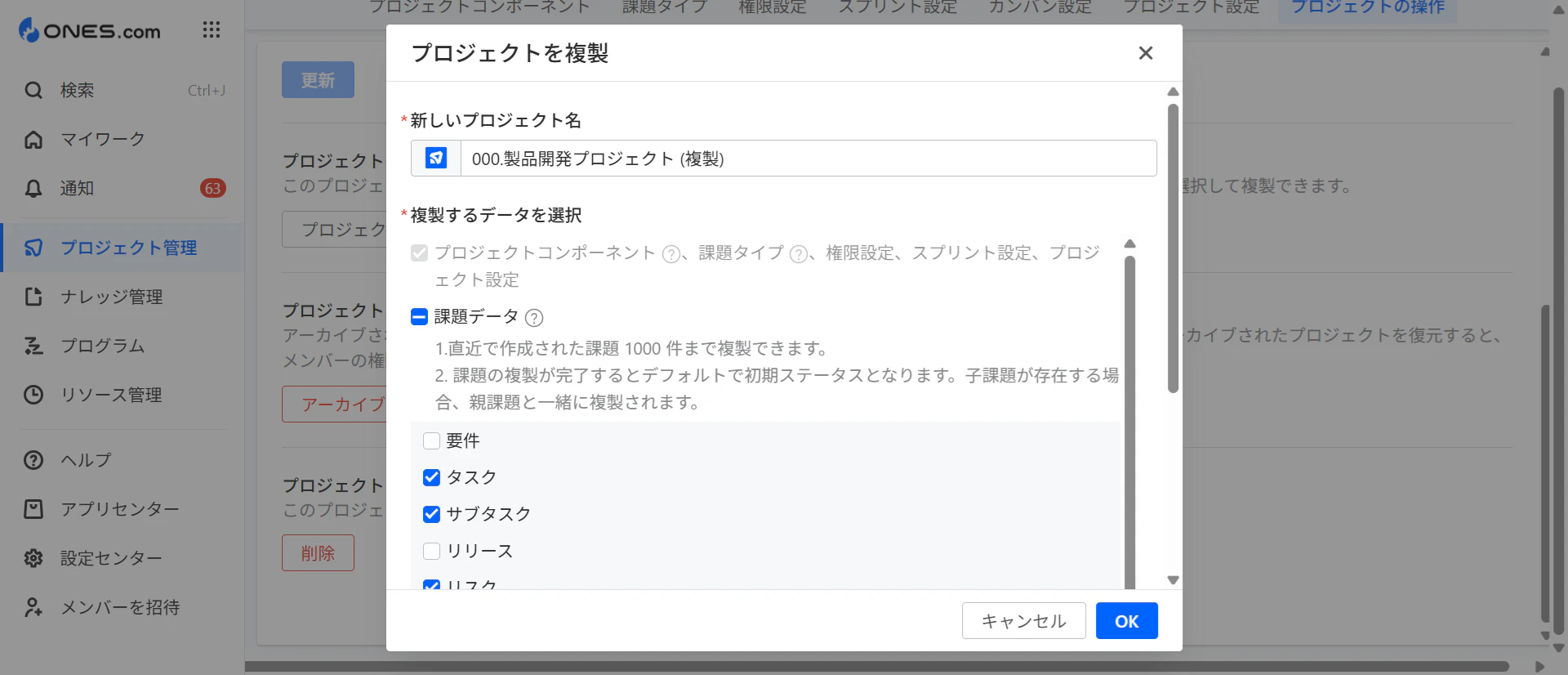Check the 要件 checkbox
Viewport: 1568px width, 675px height.
[431, 441]
